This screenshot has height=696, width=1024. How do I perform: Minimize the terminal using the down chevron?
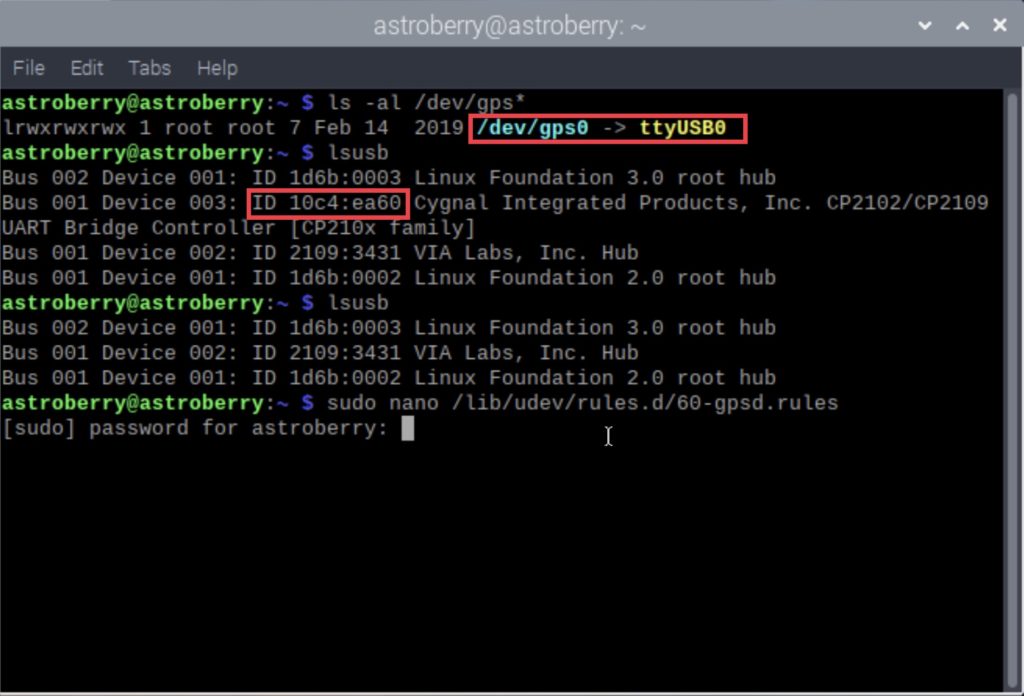coord(925,26)
